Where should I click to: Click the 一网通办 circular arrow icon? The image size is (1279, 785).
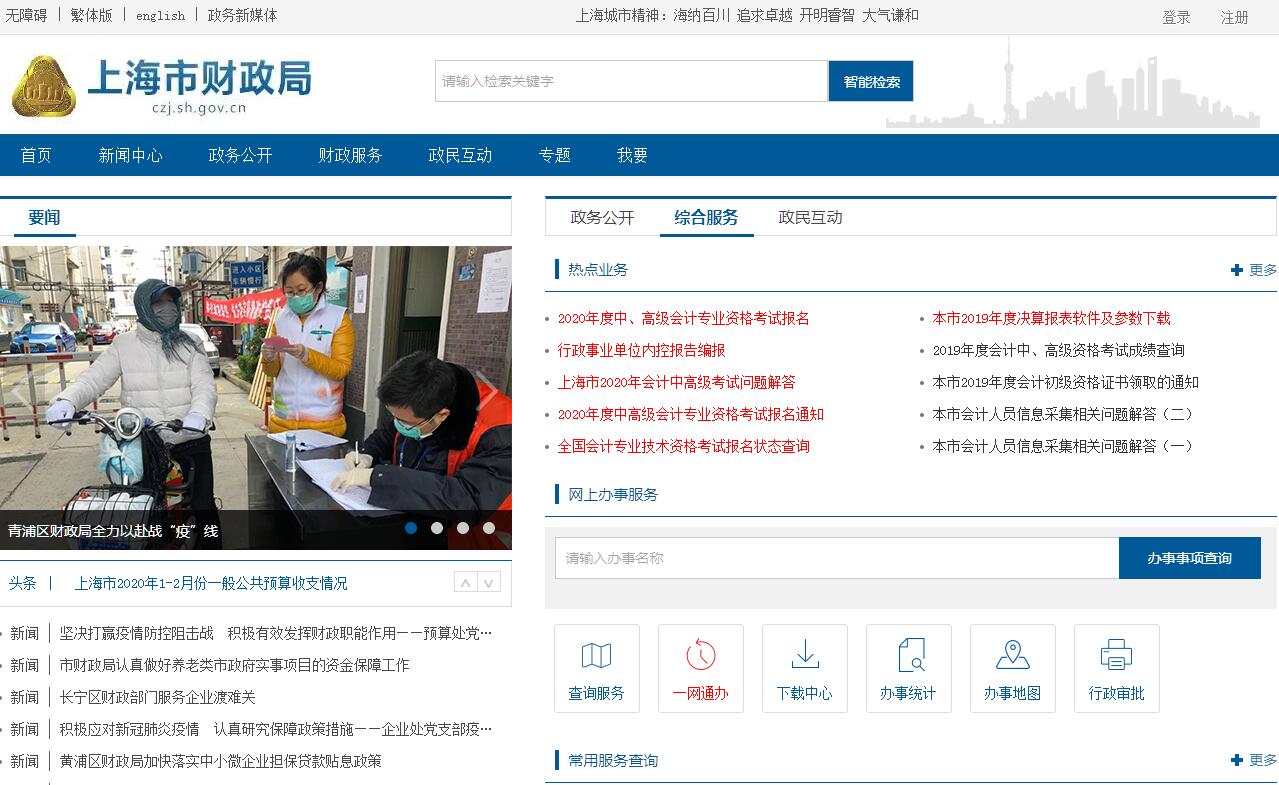(700, 656)
